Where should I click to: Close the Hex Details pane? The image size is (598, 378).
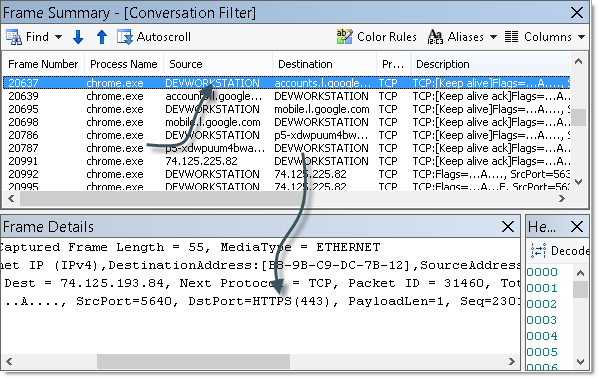[577, 227]
